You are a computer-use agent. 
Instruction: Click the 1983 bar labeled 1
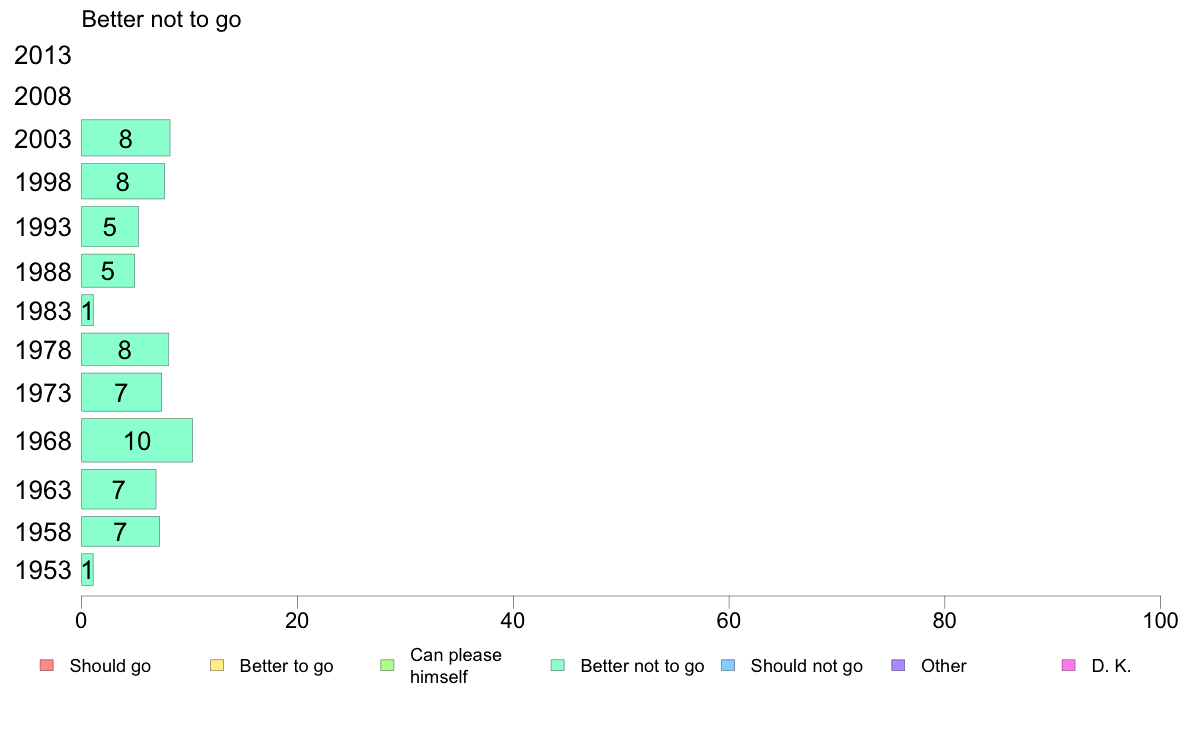pyautogui.click(x=87, y=311)
